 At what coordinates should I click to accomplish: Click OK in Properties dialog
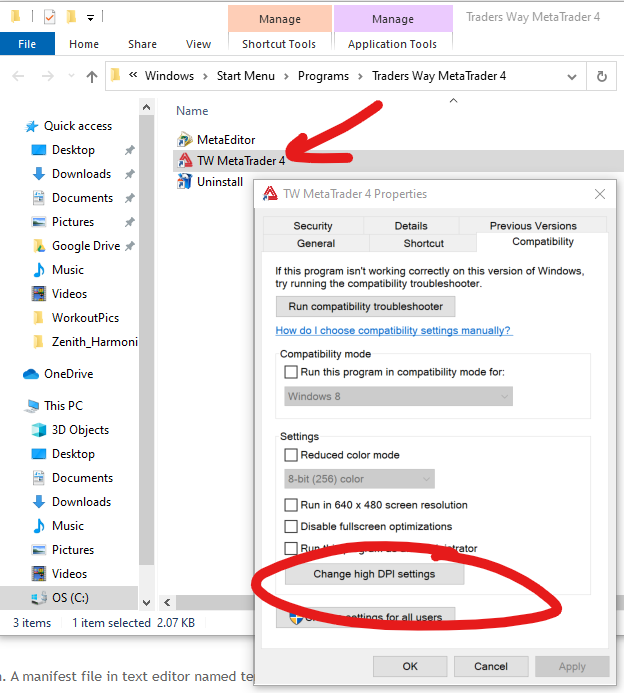410,666
